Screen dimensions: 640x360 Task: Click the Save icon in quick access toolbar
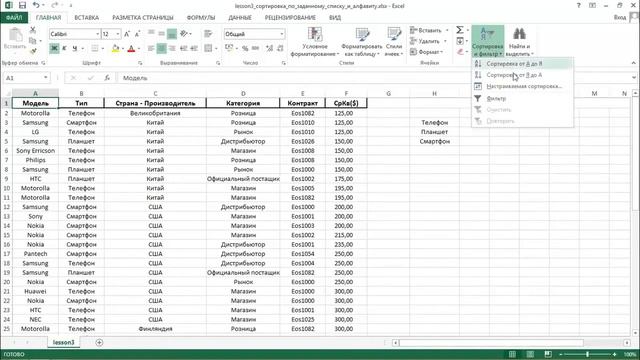click(x=22, y=5)
